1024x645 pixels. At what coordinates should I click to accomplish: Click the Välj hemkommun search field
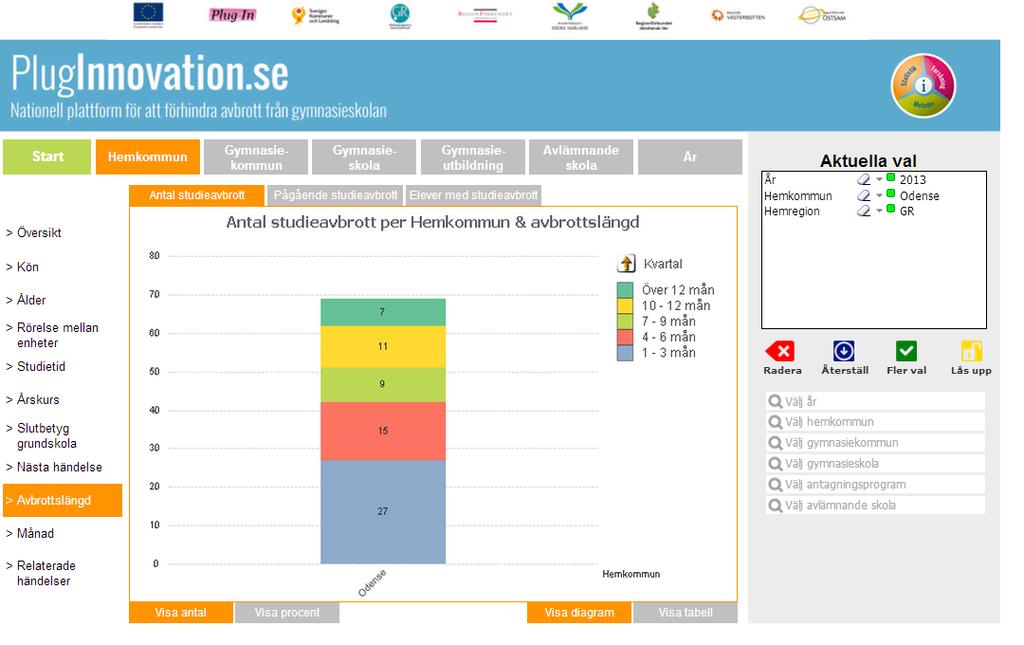pos(875,422)
